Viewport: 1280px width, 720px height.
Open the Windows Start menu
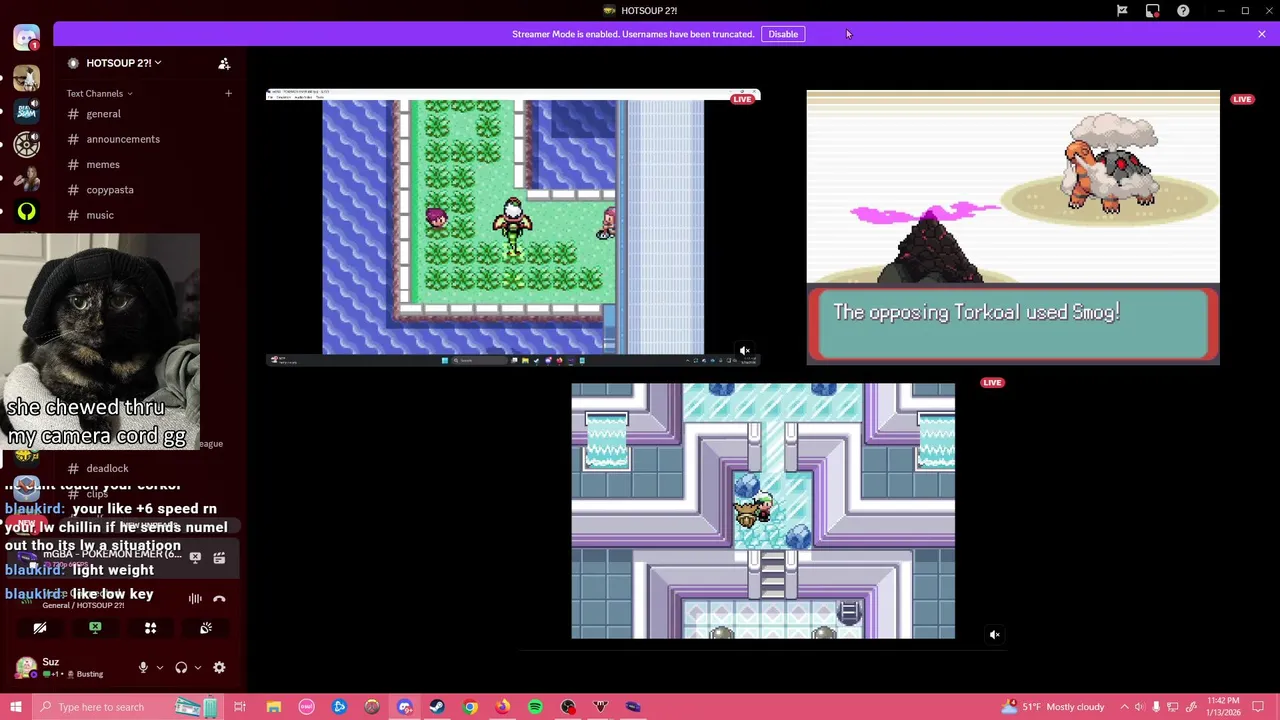pyautogui.click(x=15, y=707)
